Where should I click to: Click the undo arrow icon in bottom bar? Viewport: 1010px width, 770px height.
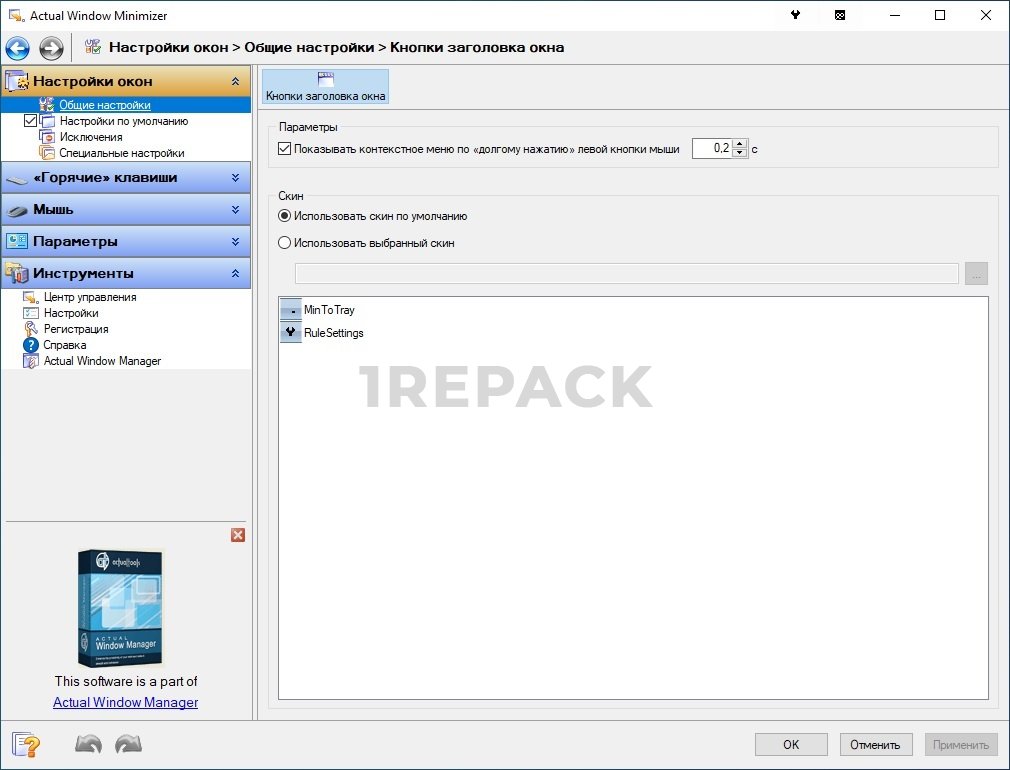pyautogui.click(x=89, y=744)
